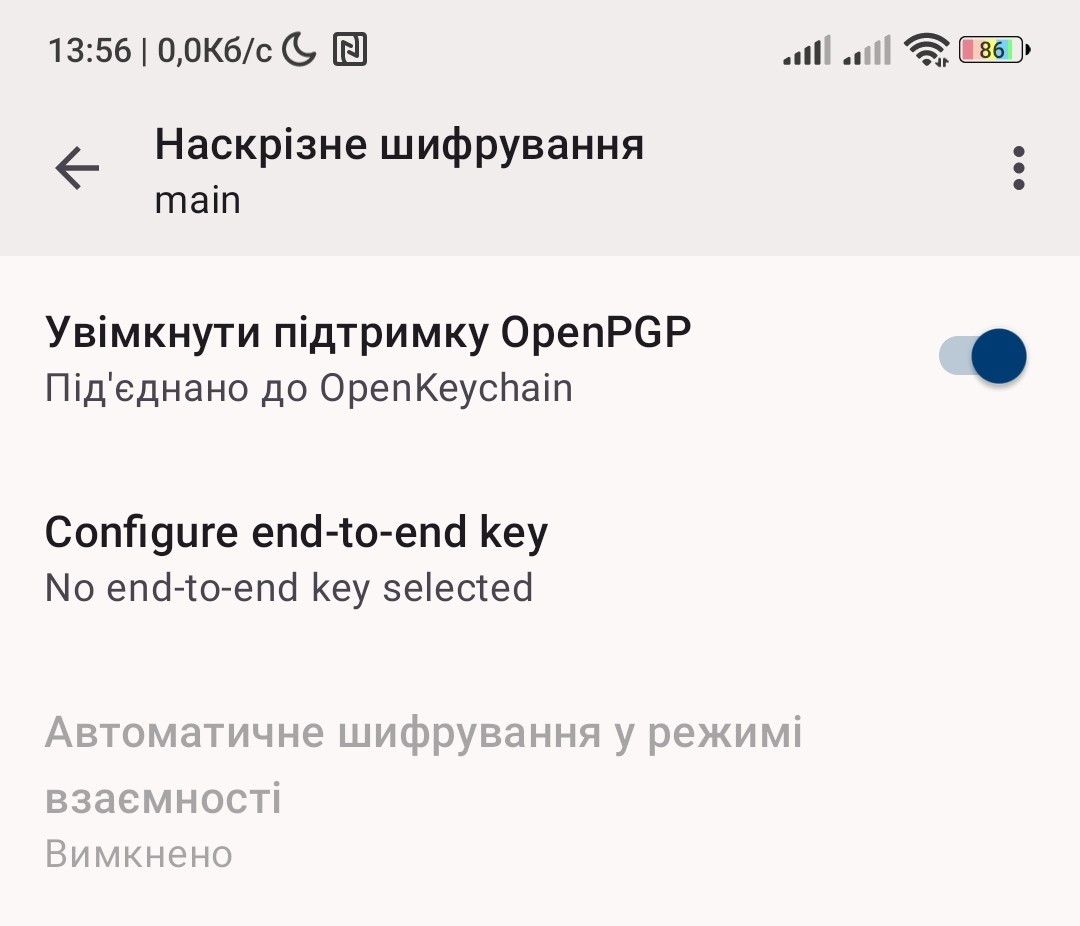Tap the 'main' account subtitle
This screenshot has height=926, width=1080.
click(198, 200)
